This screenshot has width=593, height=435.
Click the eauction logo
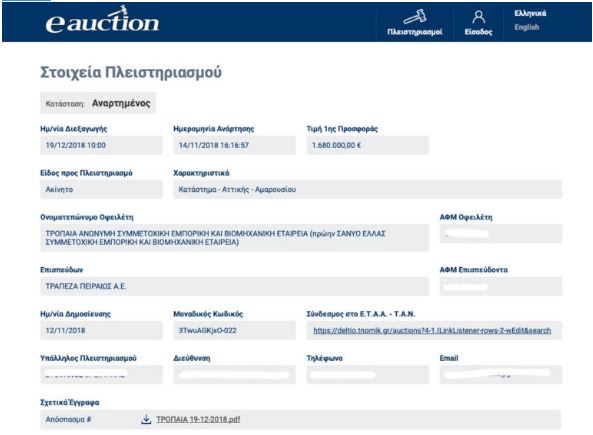[x=102, y=20]
